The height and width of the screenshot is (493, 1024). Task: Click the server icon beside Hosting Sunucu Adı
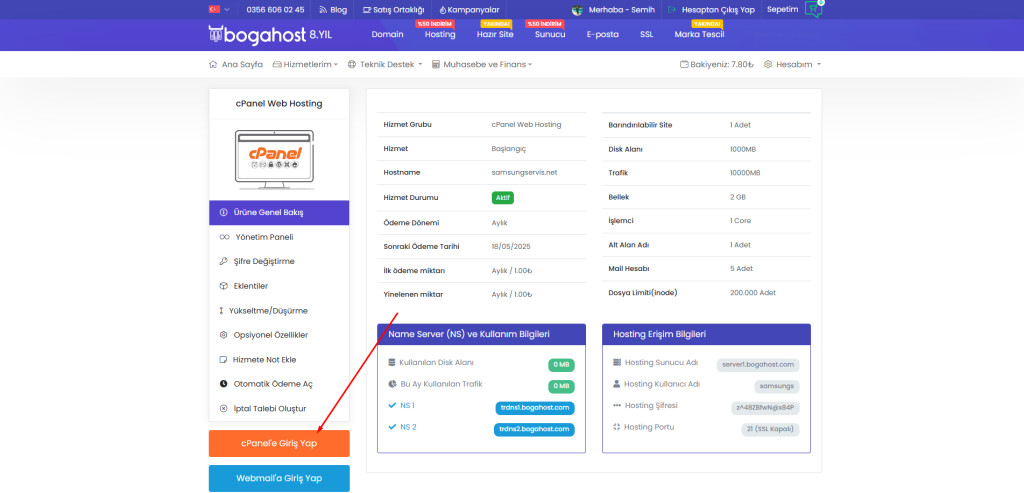click(617, 362)
